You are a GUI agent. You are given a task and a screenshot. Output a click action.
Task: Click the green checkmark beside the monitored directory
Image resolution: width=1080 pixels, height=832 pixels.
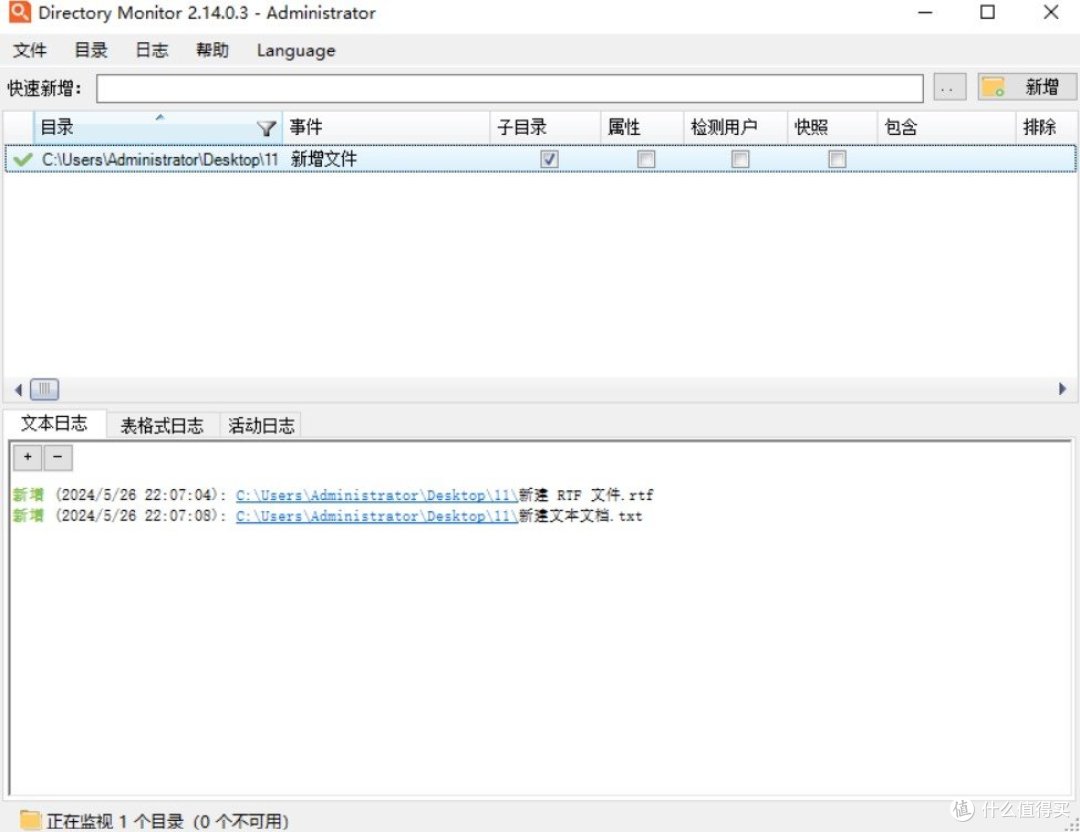[x=21, y=158]
